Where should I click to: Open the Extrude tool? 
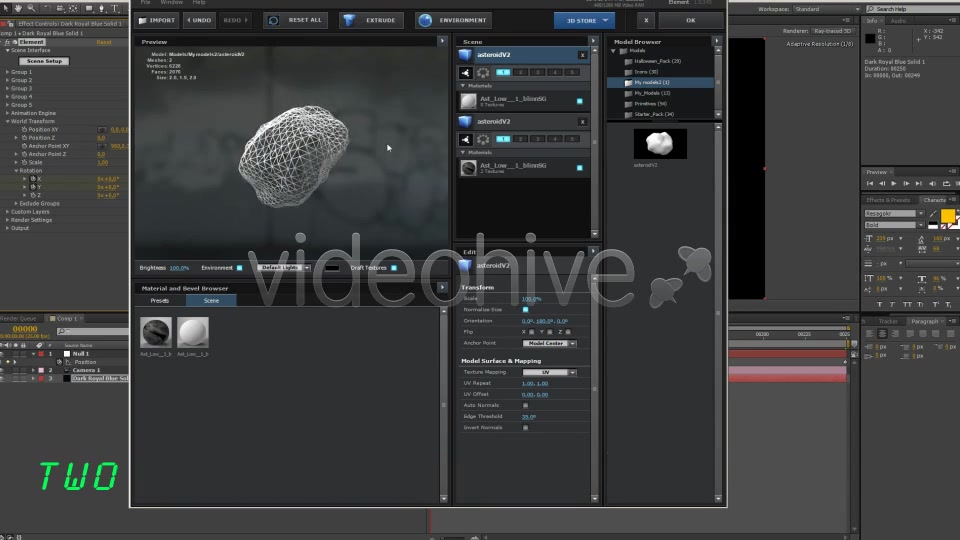(370, 20)
